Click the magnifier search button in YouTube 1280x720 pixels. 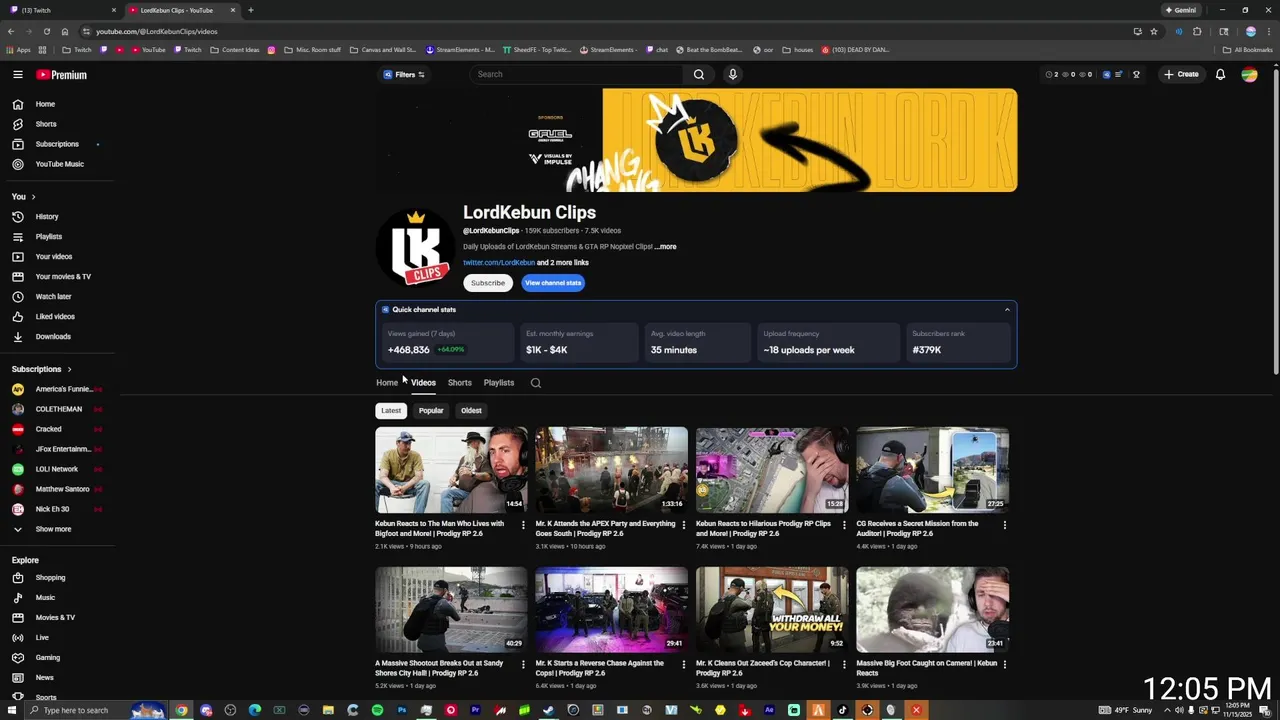(699, 74)
